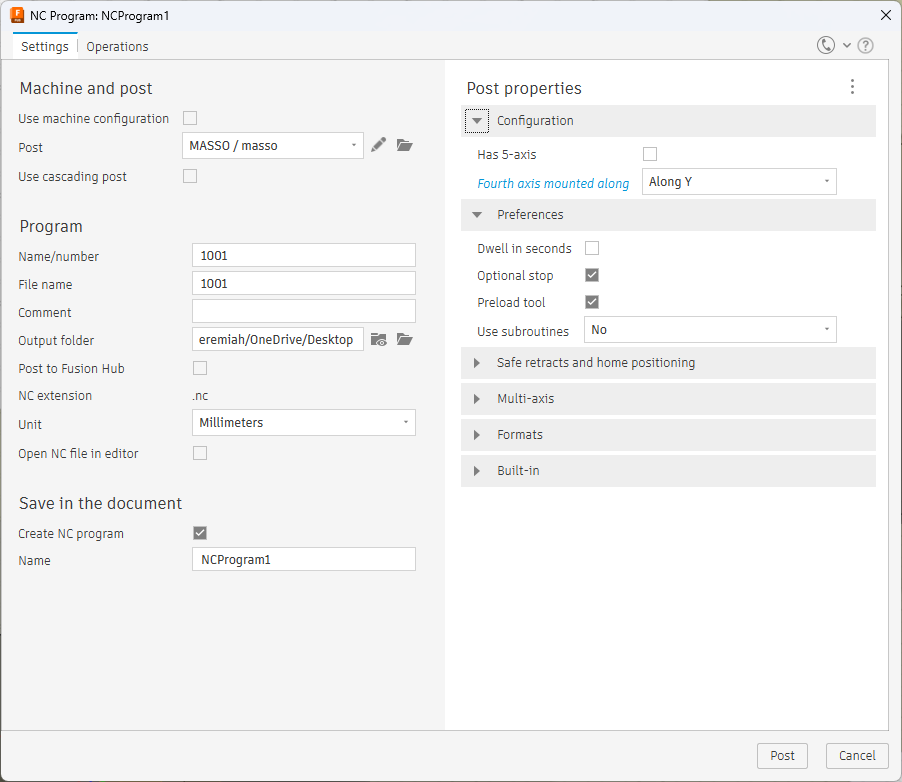Open post library folder icon

[x=404, y=145]
